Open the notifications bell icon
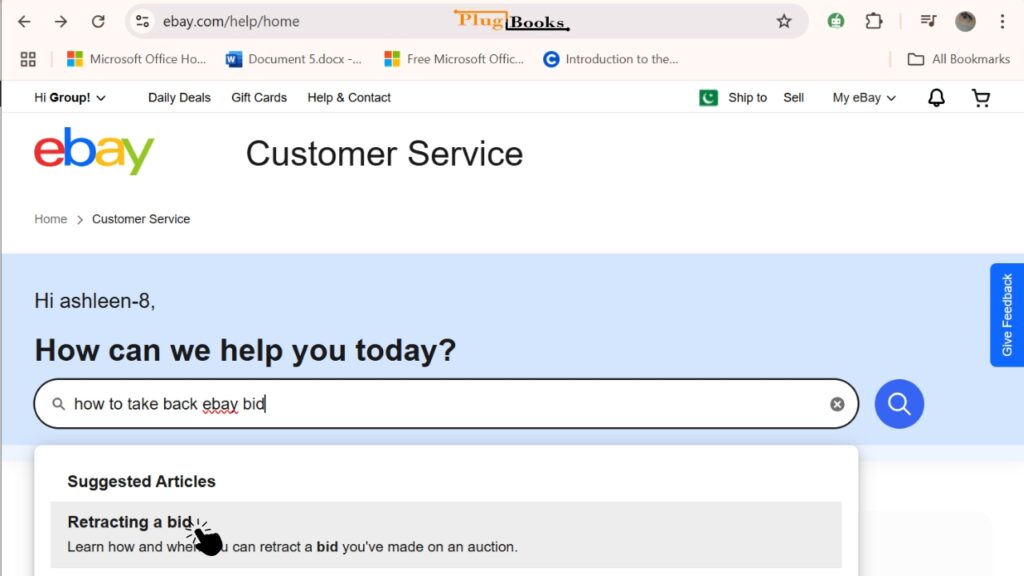The height and width of the screenshot is (576, 1024). [936, 98]
